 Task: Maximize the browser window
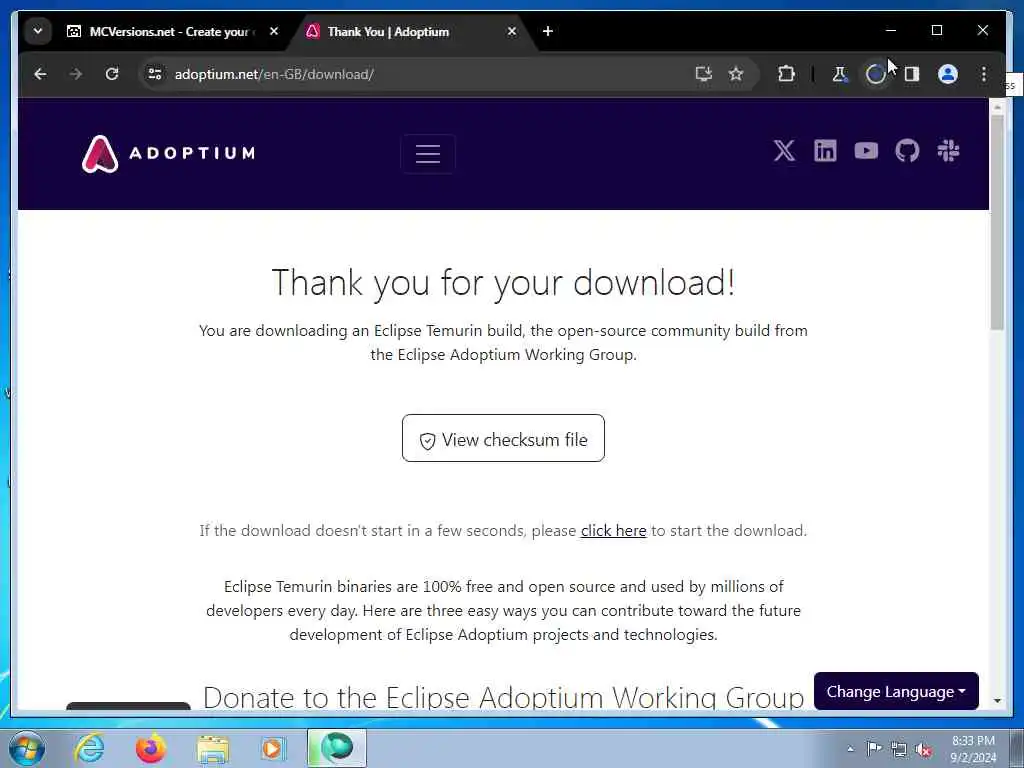coord(936,30)
